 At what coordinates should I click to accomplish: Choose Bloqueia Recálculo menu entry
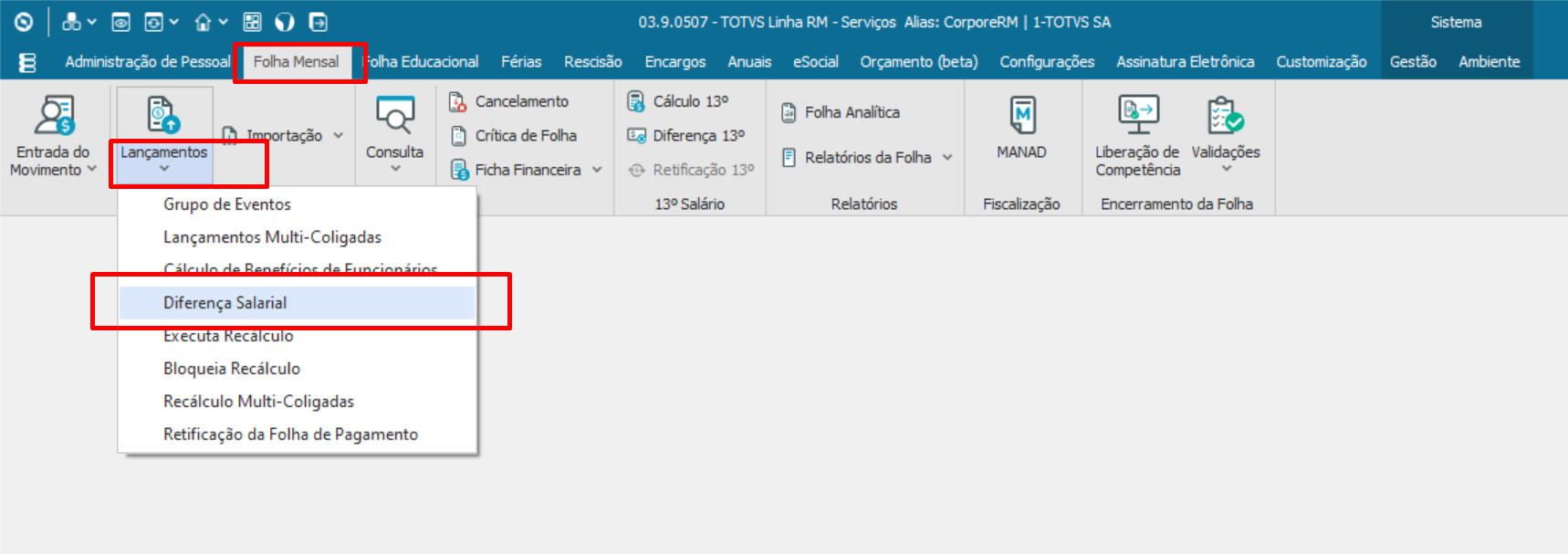[x=298, y=369]
